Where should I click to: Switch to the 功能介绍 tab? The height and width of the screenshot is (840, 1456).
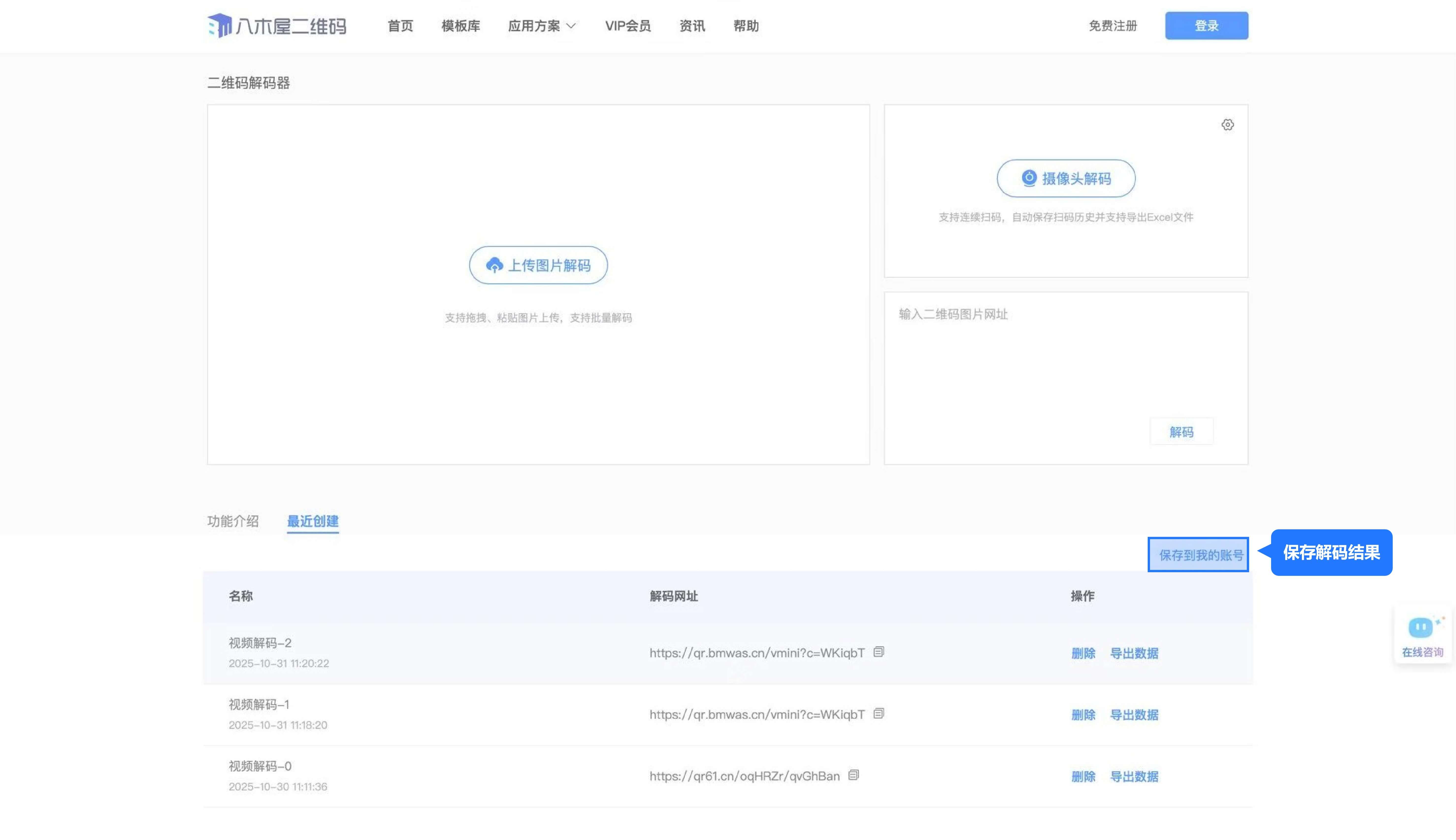click(233, 521)
